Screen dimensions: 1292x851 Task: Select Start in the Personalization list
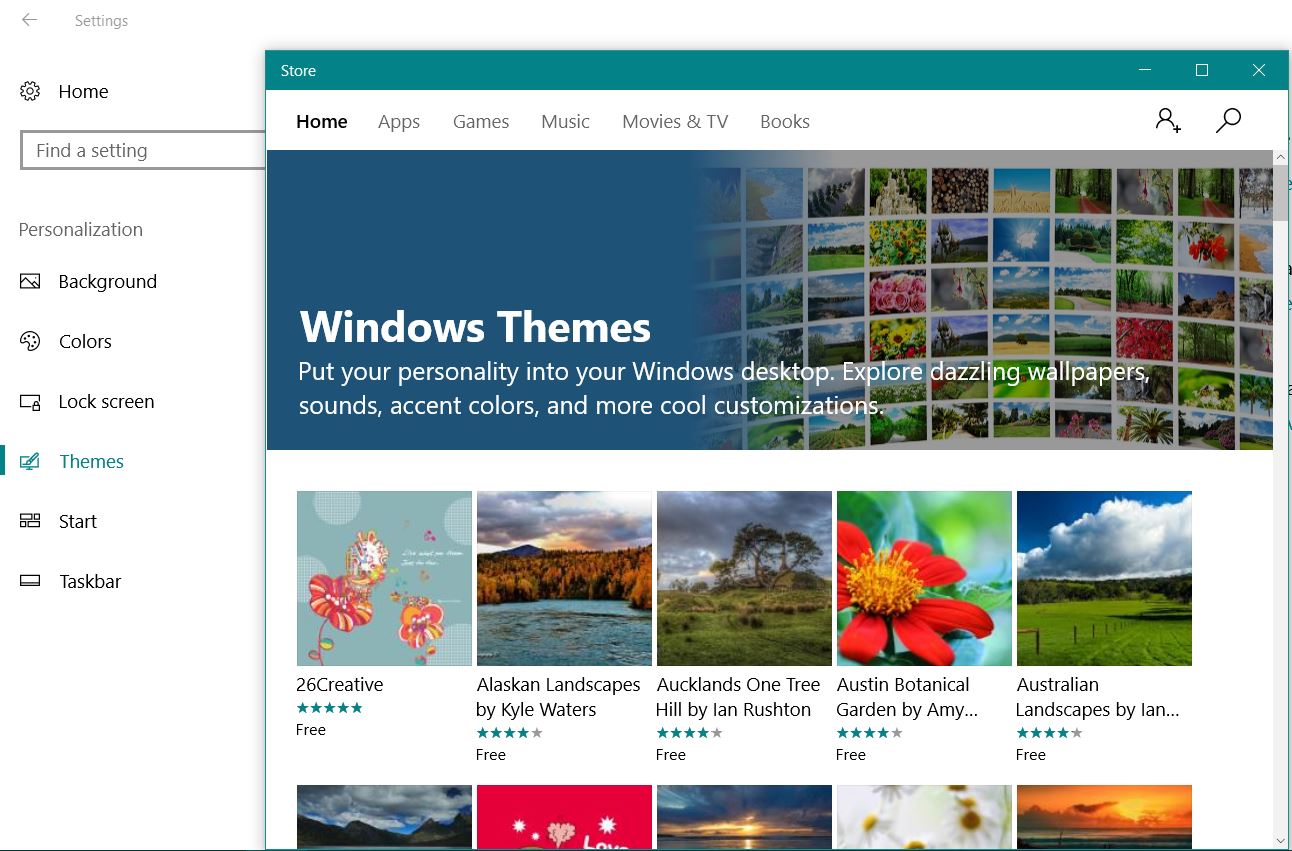click(x=78, y=522)
